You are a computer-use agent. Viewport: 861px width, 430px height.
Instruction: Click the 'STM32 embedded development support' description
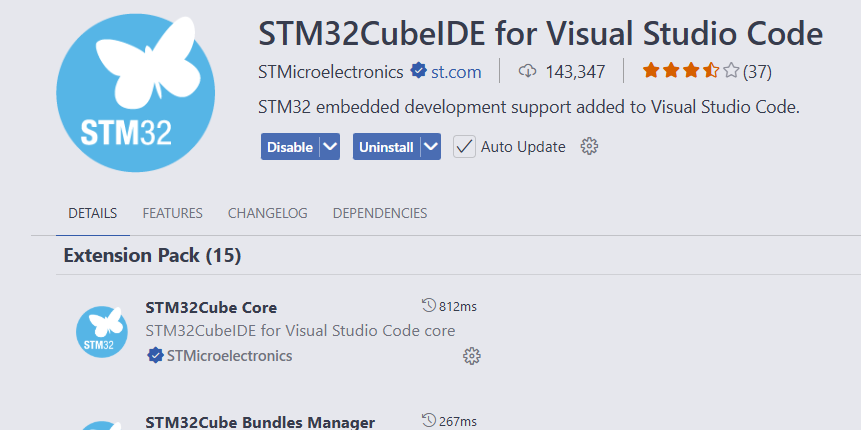(529, 108)
